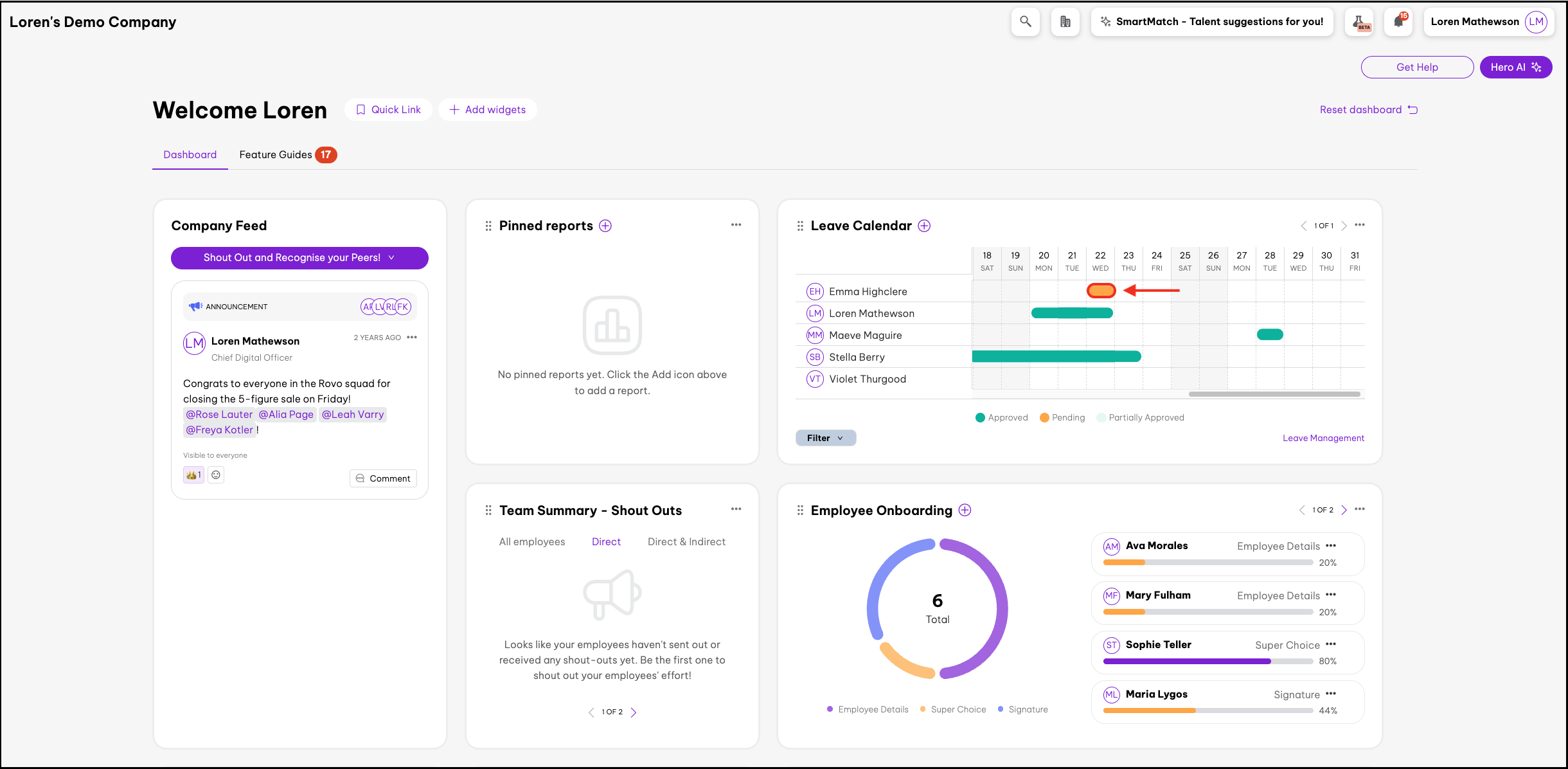Open the organisation building icon
Viewport: 1568px width, 769px height.
pyautogui.click(x=1065, y=22)
